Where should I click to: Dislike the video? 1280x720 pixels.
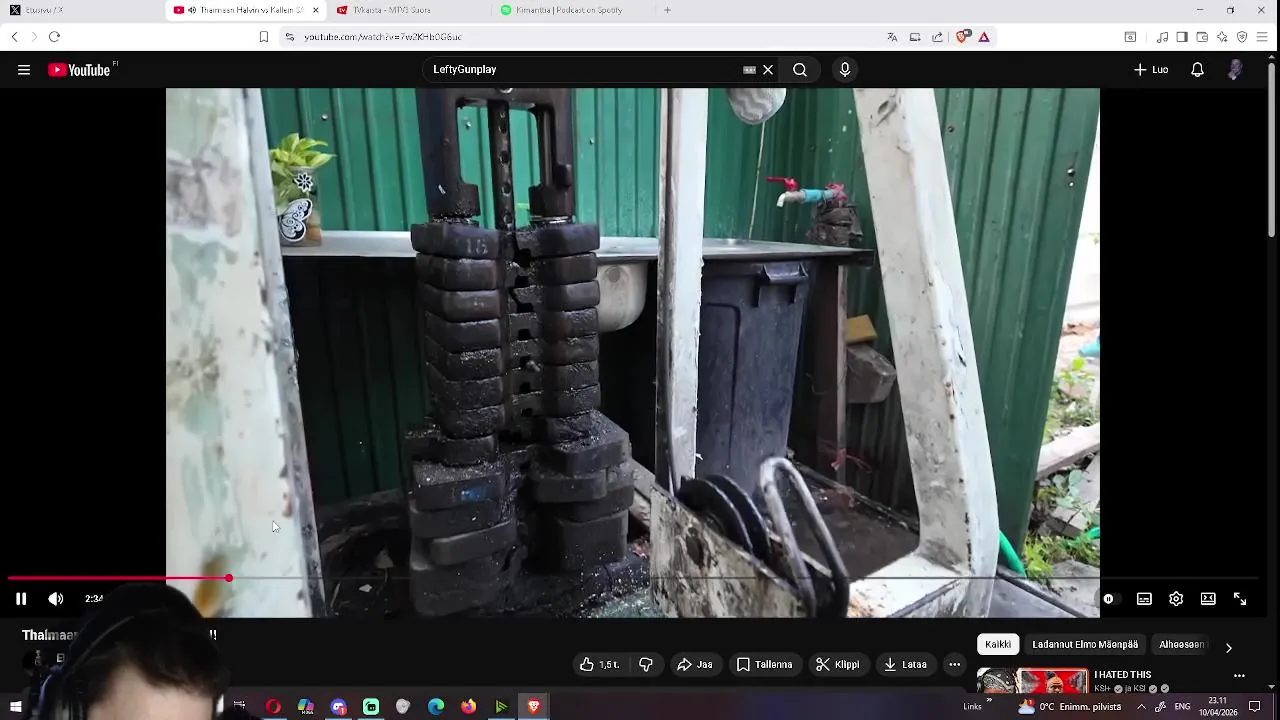click(x=646, y=664)
